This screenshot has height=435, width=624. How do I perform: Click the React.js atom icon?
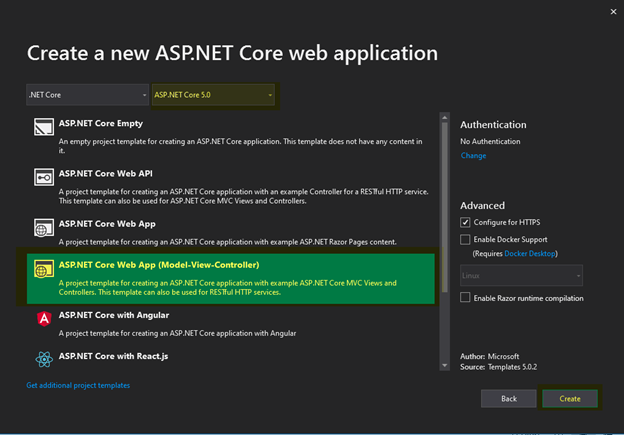43,360
